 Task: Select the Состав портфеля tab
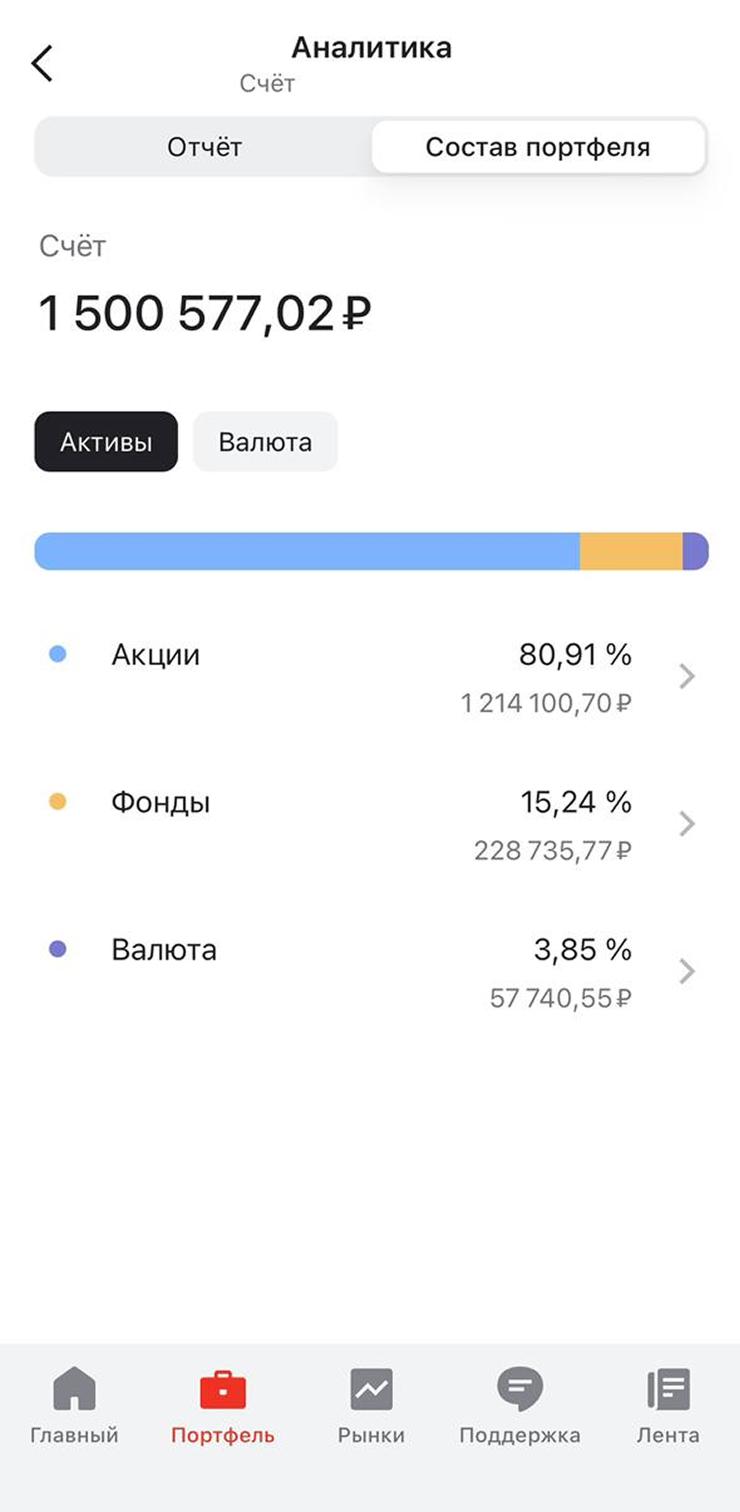538,148
